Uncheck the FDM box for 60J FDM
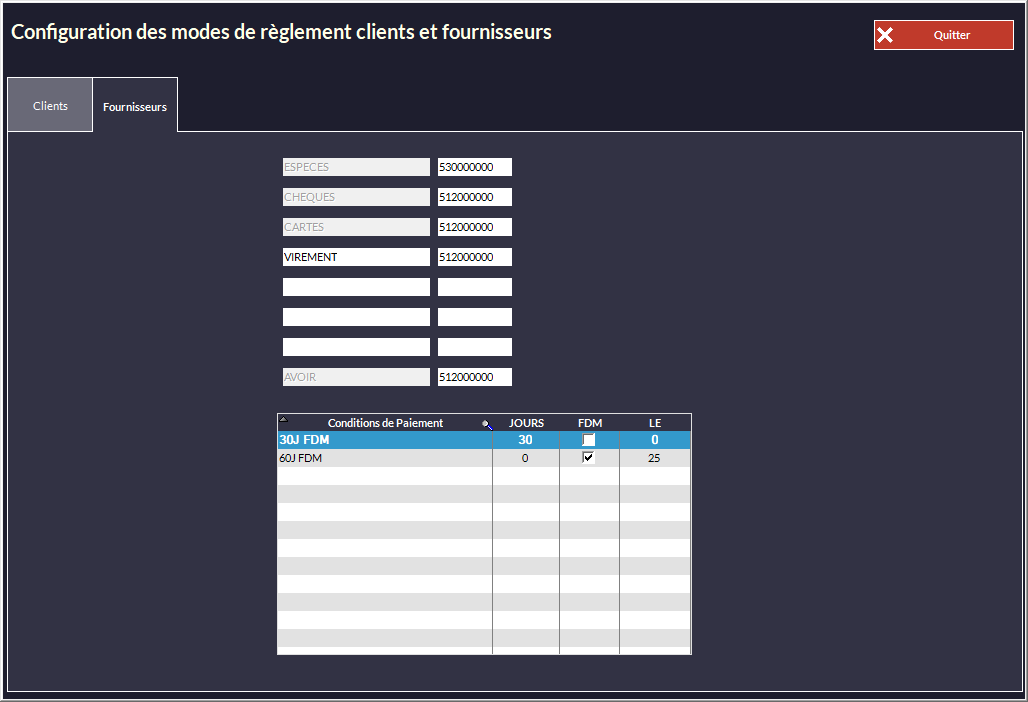This screenshot has height=702, width=1028. [589, 458]
